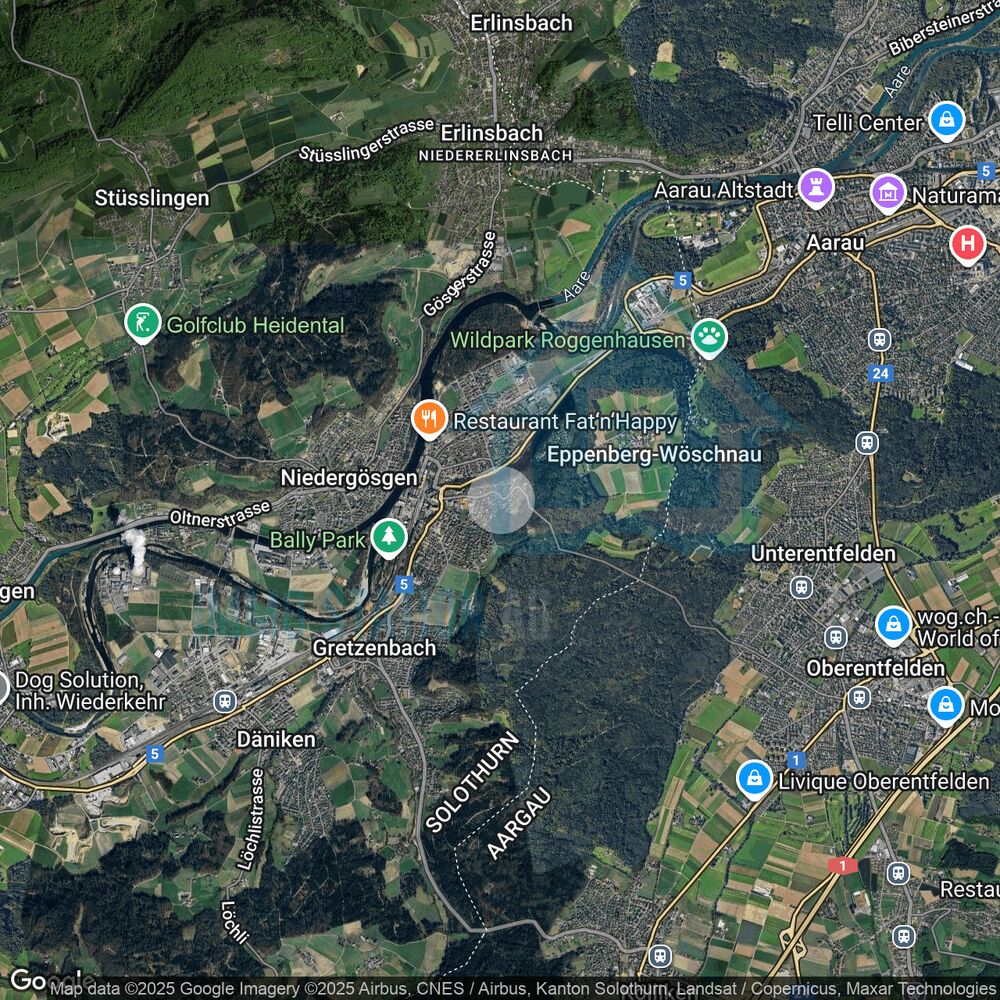
Task: Click the Unterentfelden town label
Action: pyautogui.click(x=823, y=553)
